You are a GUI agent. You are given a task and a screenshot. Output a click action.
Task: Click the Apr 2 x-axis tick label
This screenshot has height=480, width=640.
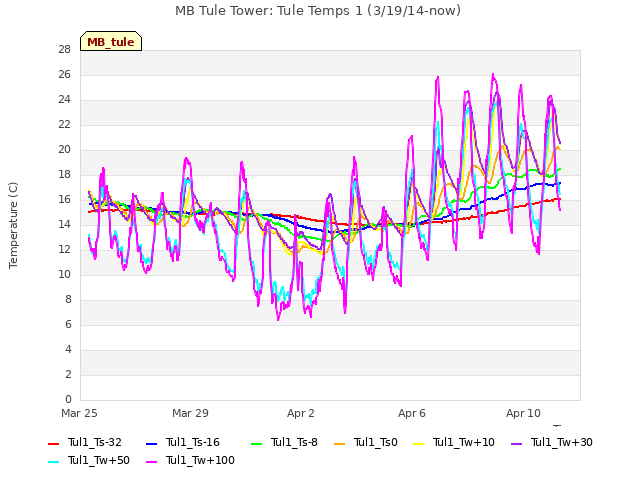click(x=301, y=413)
